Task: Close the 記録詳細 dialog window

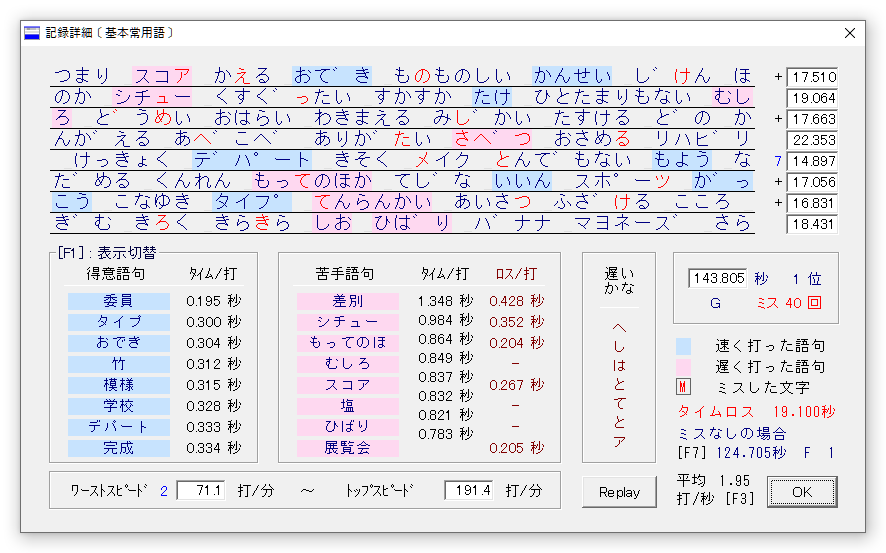Action: coord(849,33)
